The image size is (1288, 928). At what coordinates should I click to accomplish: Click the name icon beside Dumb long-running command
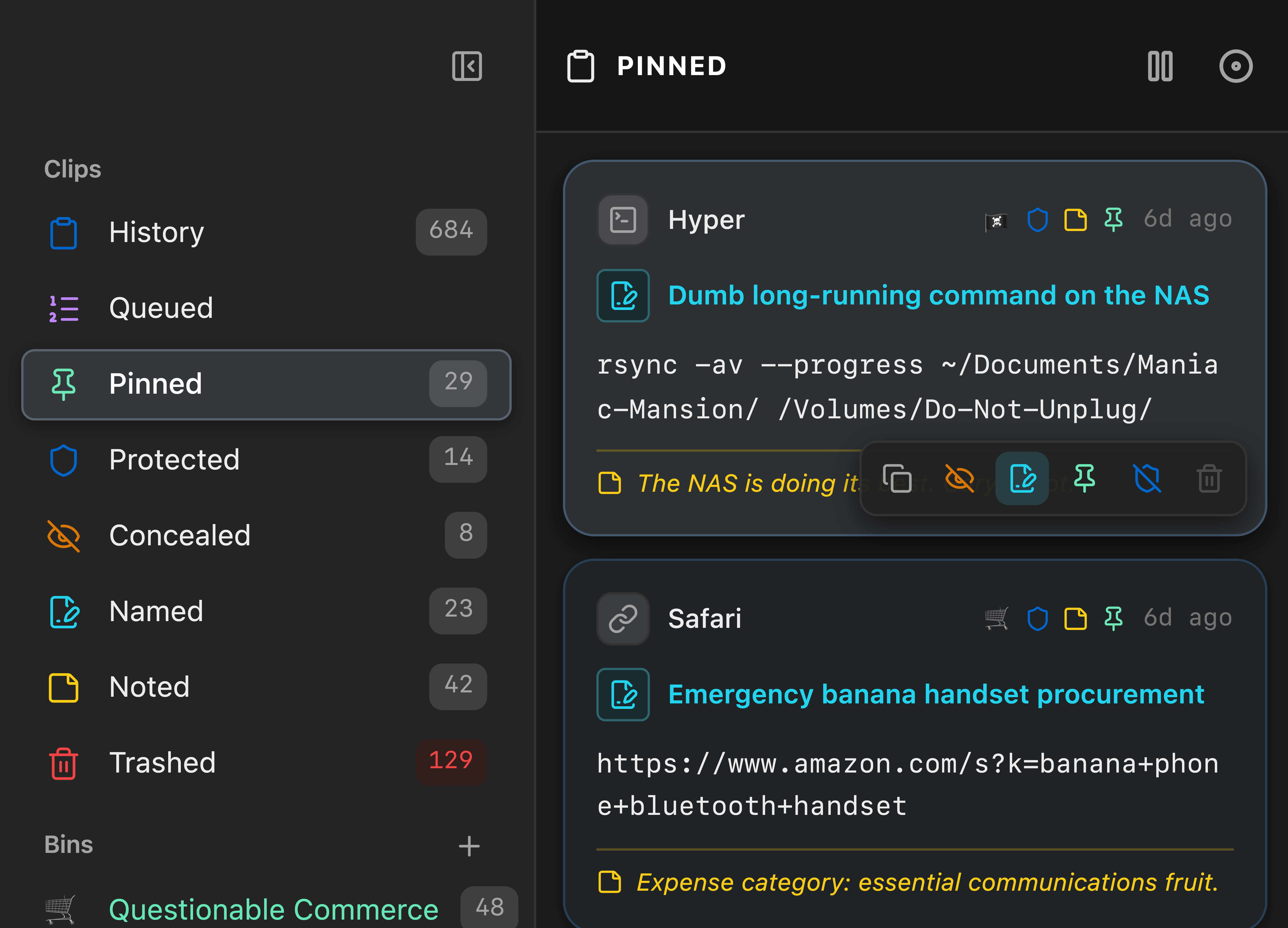point(623,295)
